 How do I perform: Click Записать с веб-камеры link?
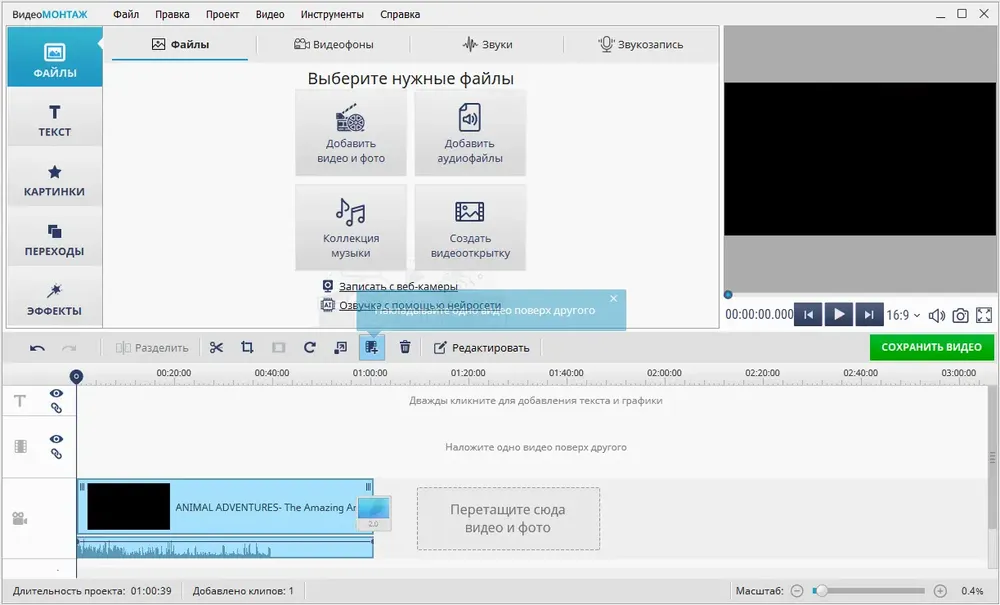click(x=398, y=286)
